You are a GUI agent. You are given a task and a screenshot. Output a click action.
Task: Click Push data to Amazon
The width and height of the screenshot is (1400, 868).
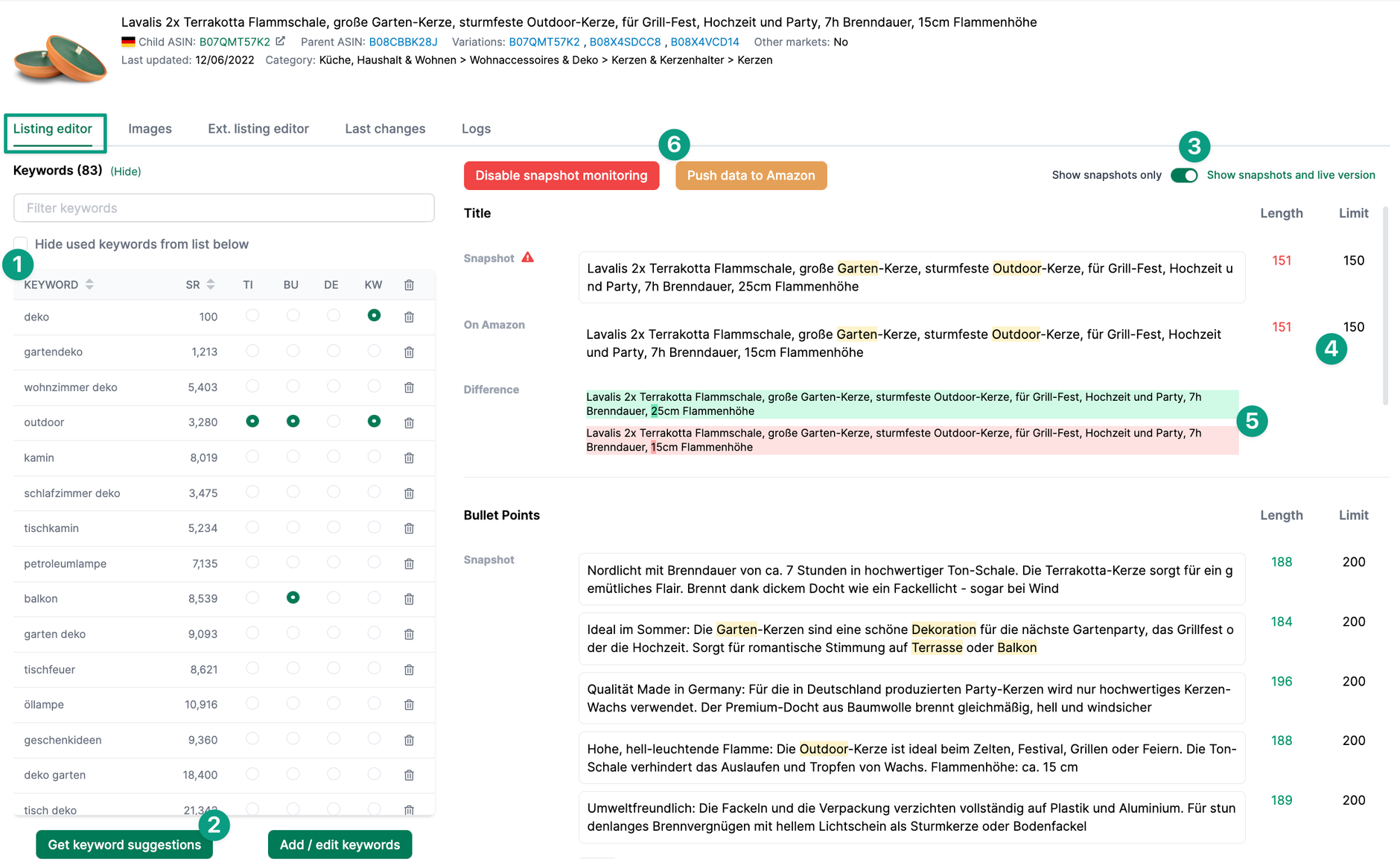point(751,176)
